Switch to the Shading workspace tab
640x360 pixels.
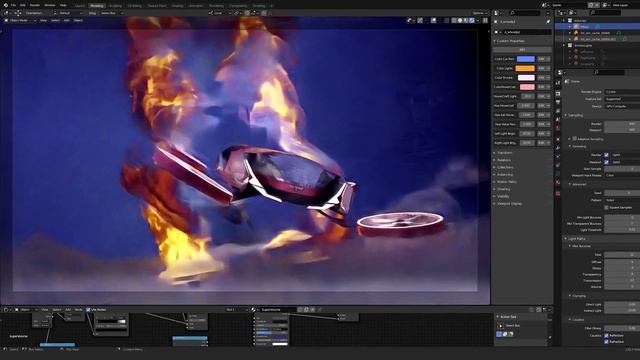point(177,6)
